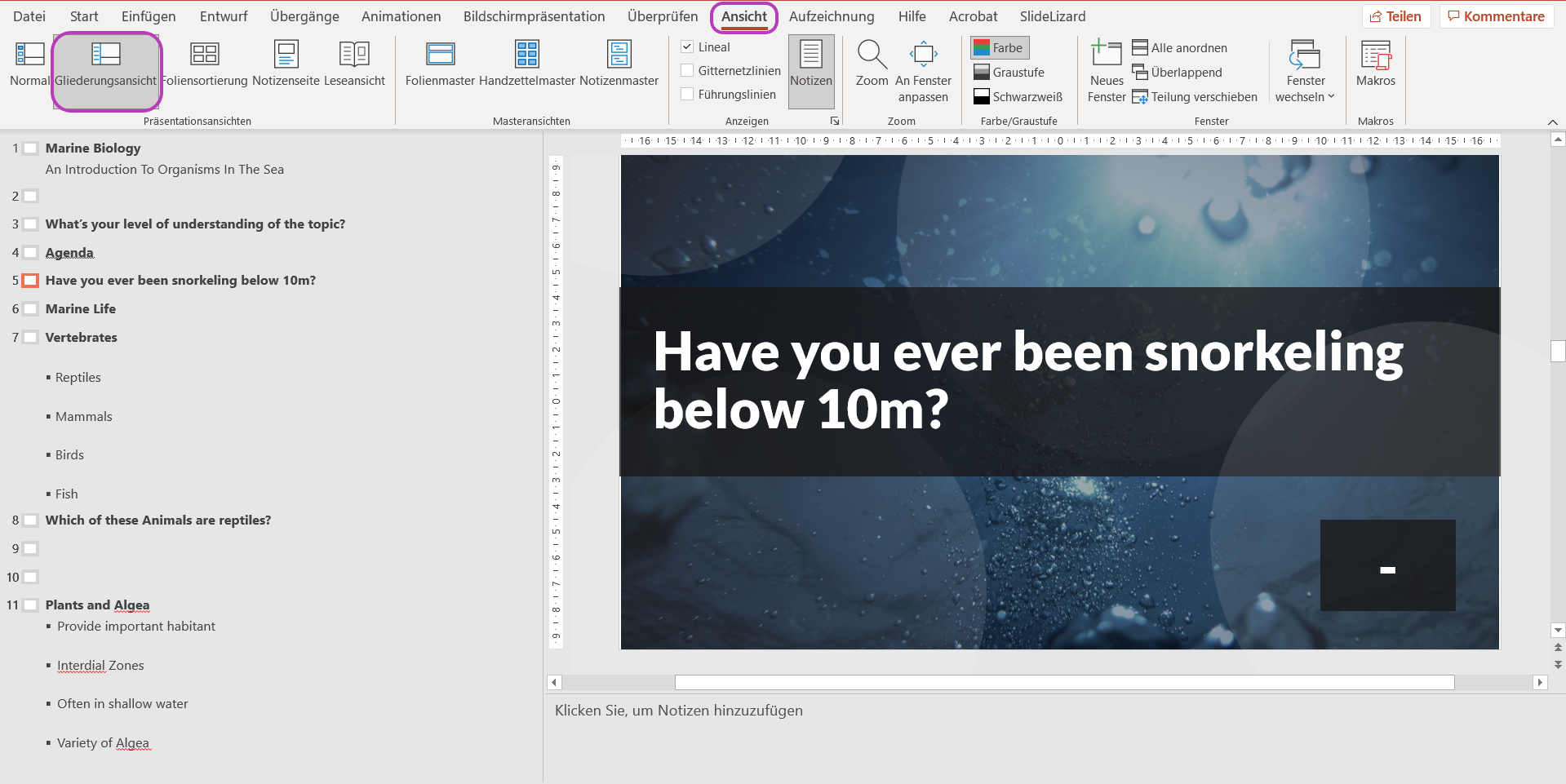Click outline bullet "Mammals"
This screenshot has width=1566, height=784.
point(84,417)
